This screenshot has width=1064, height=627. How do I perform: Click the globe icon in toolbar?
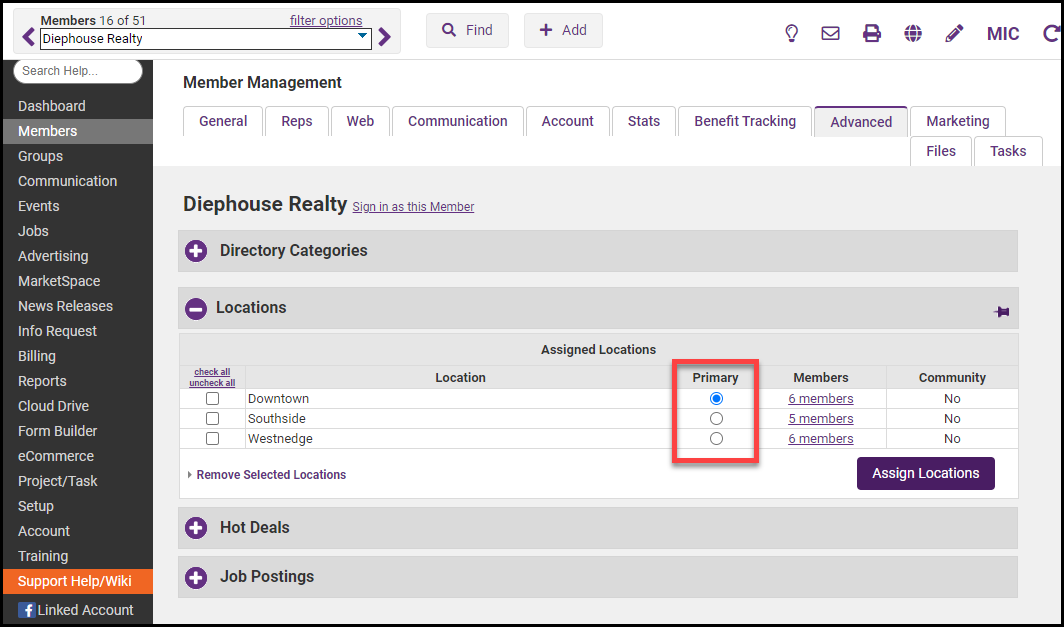click(x=913, y=33)
